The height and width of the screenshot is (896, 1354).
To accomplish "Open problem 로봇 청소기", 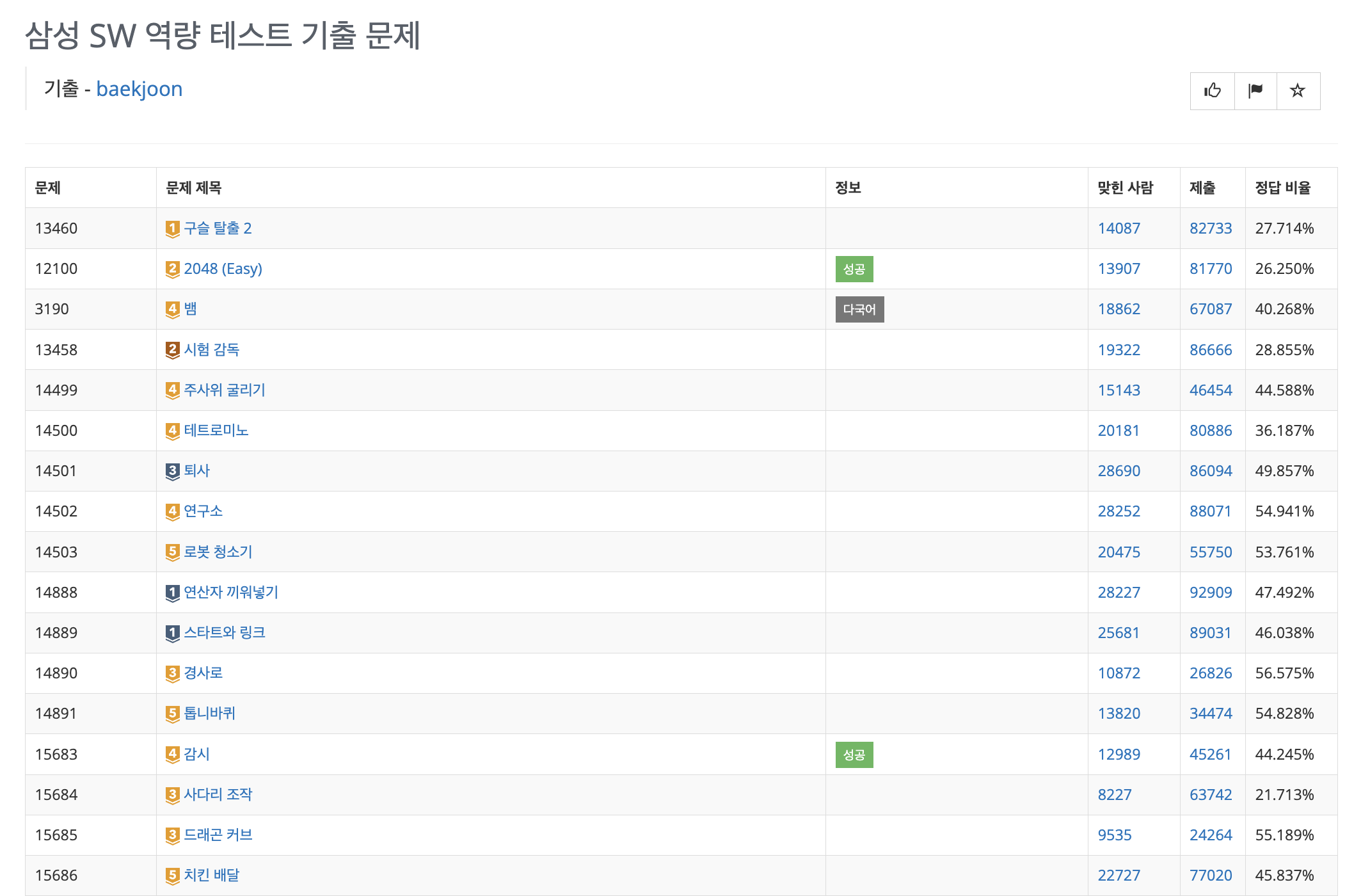I will point(218,552).
